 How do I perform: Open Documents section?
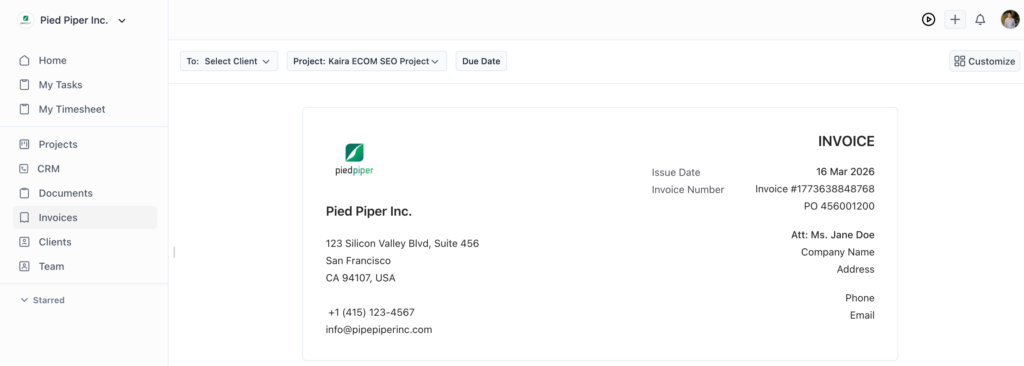point(65,193)
